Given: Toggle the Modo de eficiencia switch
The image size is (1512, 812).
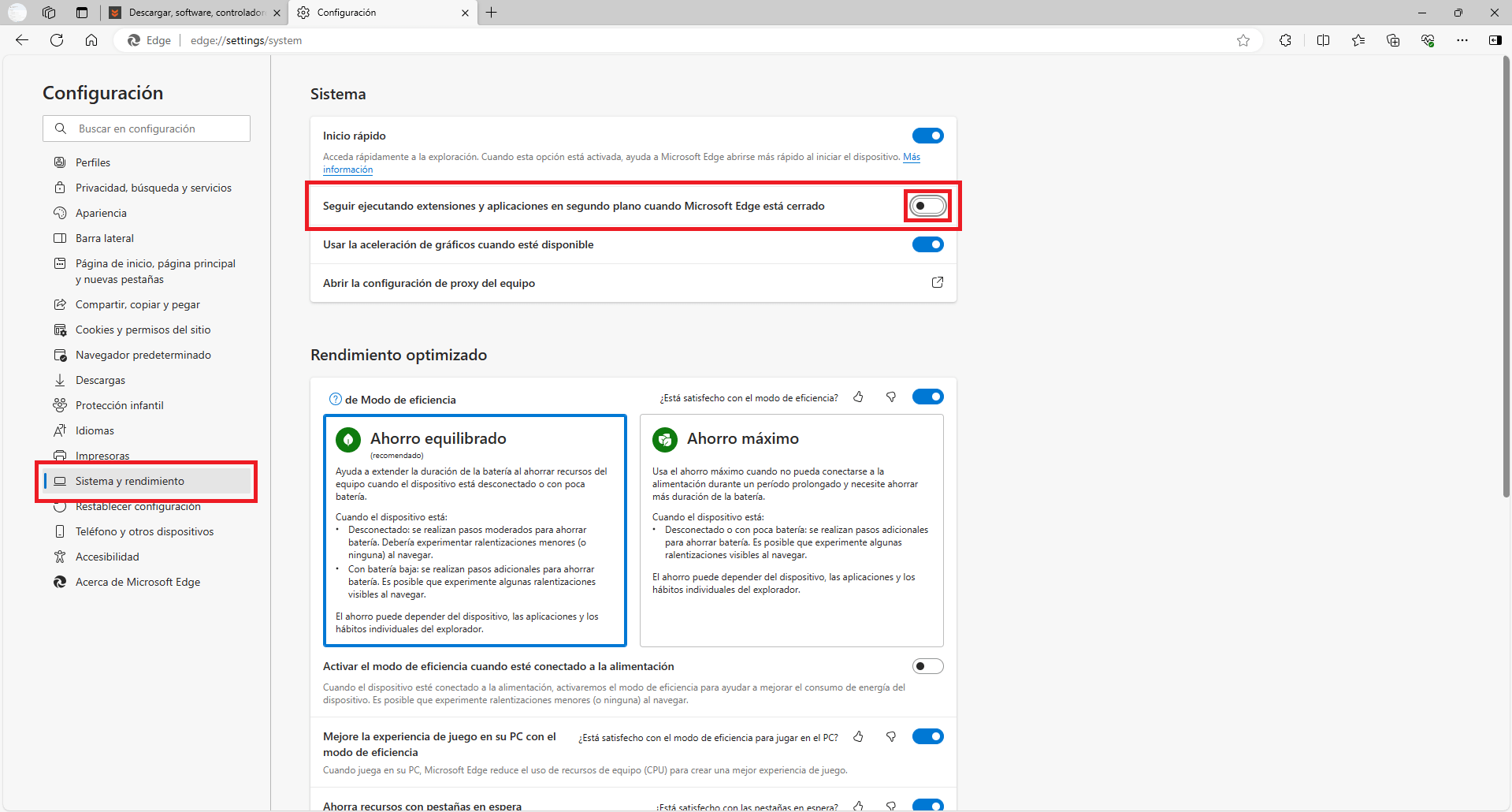Looking at the screenshot, I should tap(928, 397).
